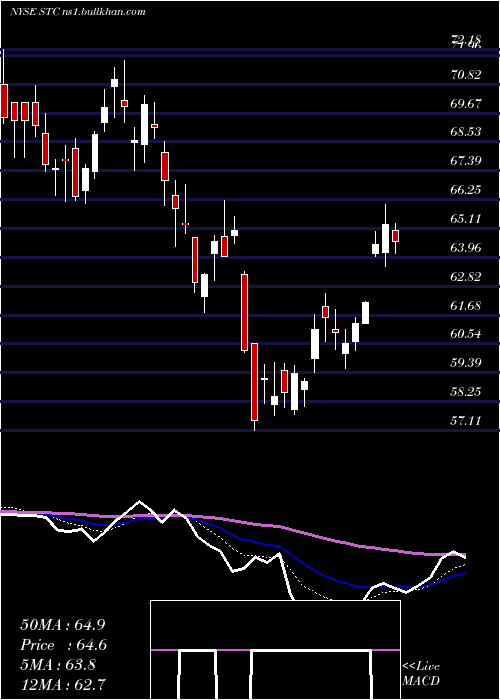The width and height of the screenshot is (500, 700).
Task: Select the 69.67 price axis label
Action: [x=466, y=103]
